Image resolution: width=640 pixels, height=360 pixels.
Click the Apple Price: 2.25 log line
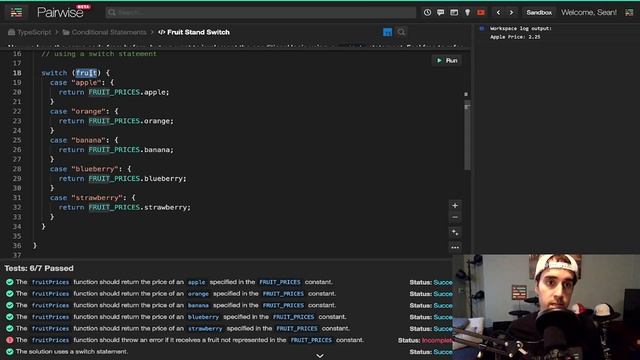(x=515, y=37)
